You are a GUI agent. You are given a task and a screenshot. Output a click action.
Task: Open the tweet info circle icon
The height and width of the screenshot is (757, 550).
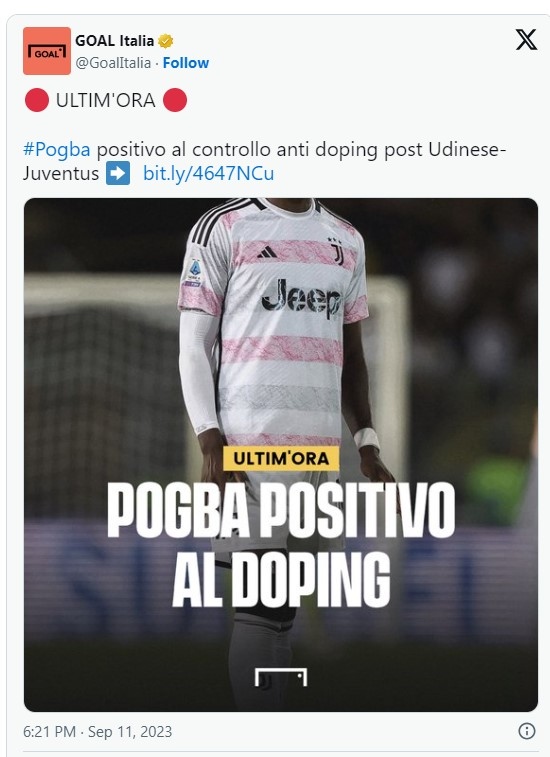coord(526,731)
